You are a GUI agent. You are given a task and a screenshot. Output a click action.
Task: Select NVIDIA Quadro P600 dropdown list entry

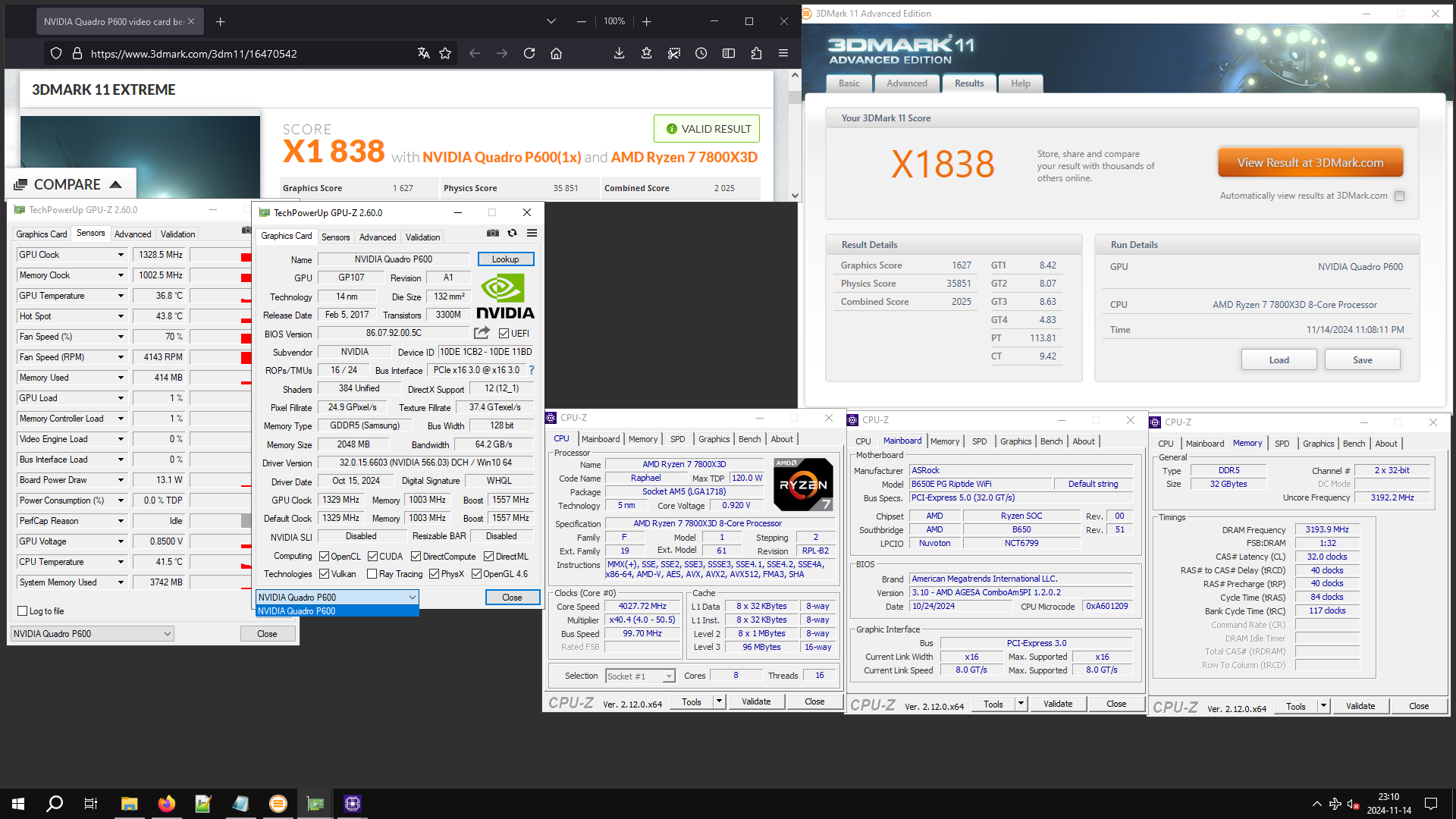click(337, 611)
